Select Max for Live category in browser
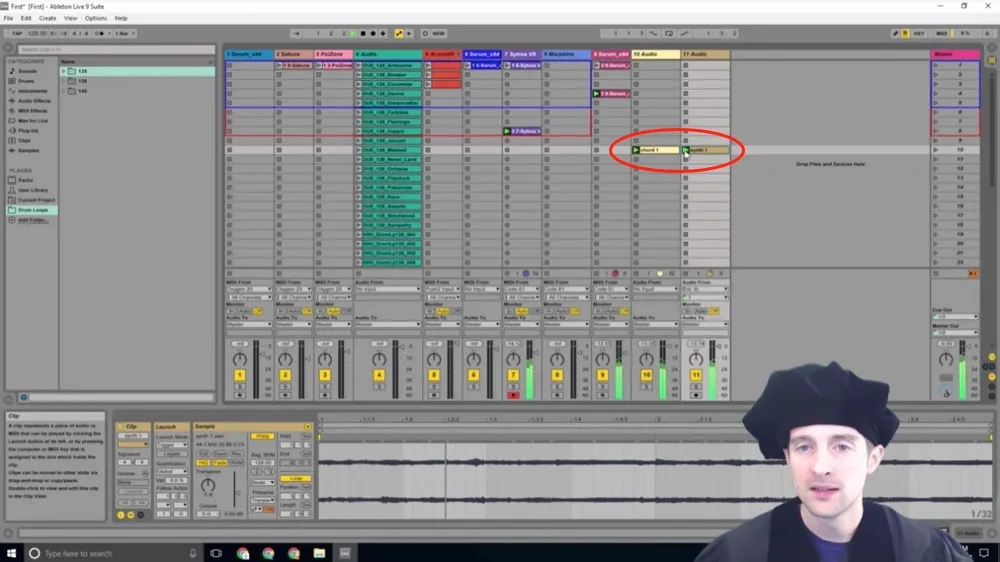The image size is (1000, 562). [x=33, y=121]
